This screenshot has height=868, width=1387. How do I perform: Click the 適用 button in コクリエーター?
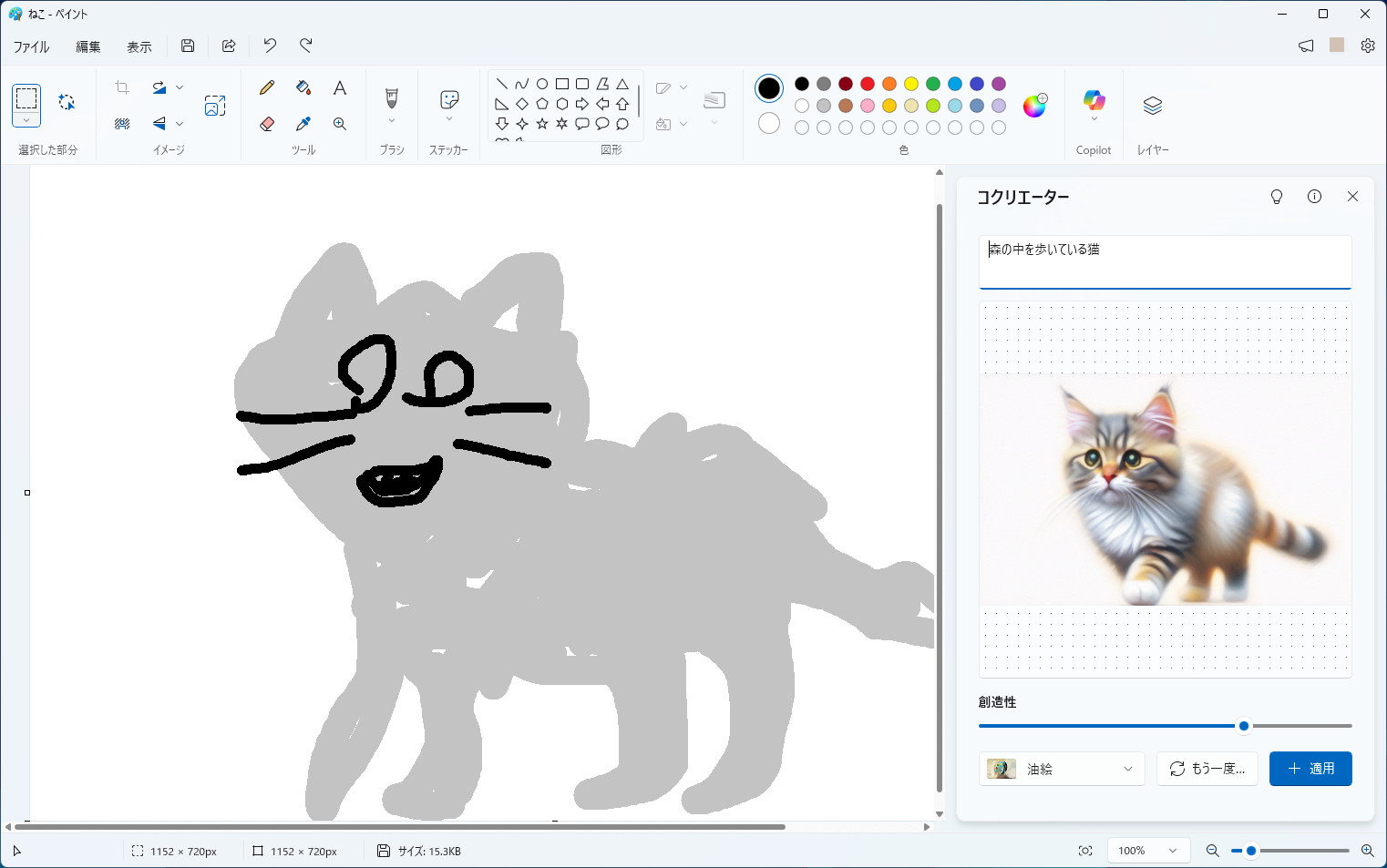coord(1310,769)
